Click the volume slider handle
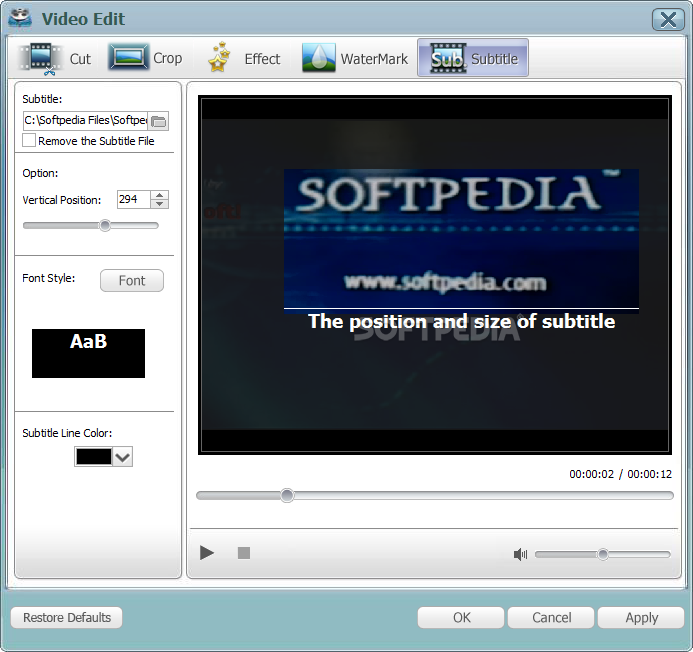This screenshot has width=693, height=652. point(603,554)
